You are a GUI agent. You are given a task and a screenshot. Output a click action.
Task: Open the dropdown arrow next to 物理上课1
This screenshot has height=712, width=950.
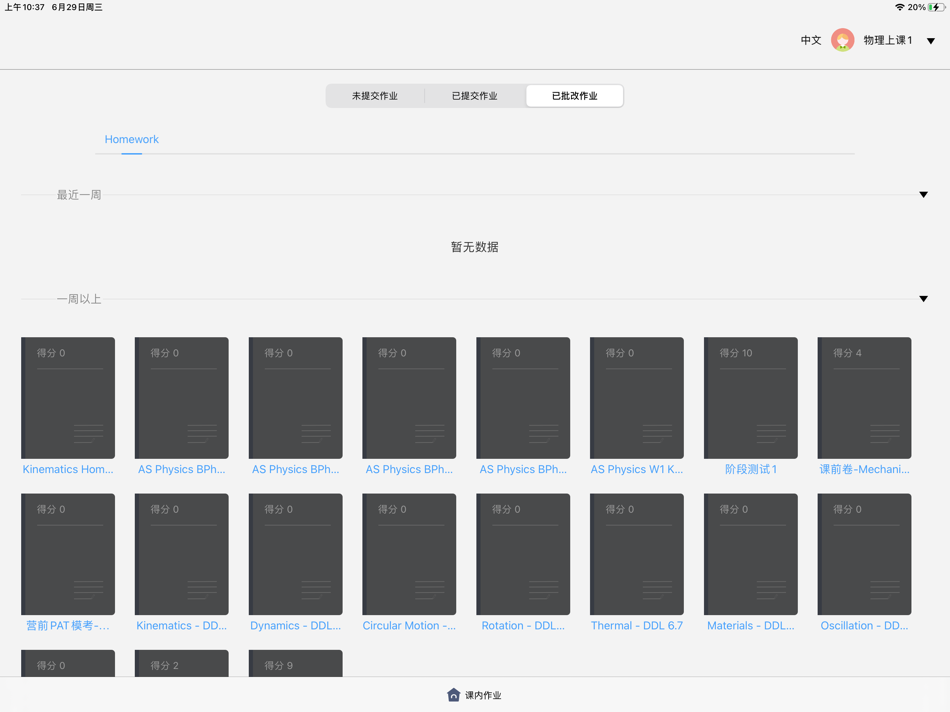coord(931,41)
